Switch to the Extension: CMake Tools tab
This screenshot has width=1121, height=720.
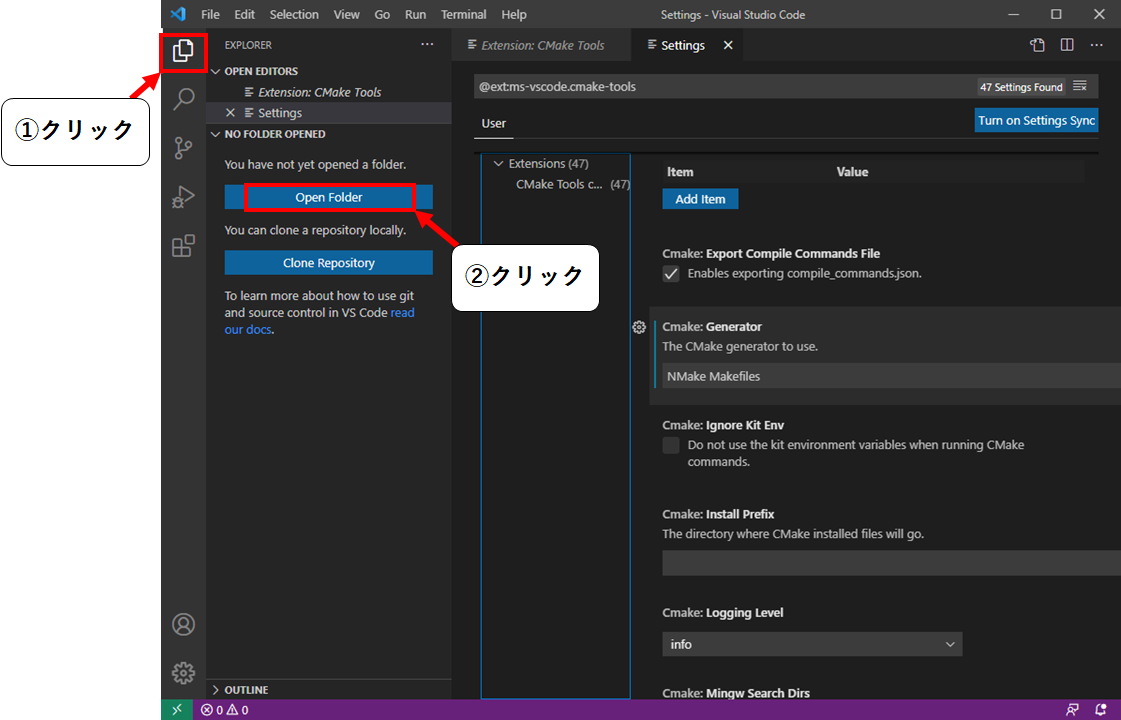click(541, 44)
